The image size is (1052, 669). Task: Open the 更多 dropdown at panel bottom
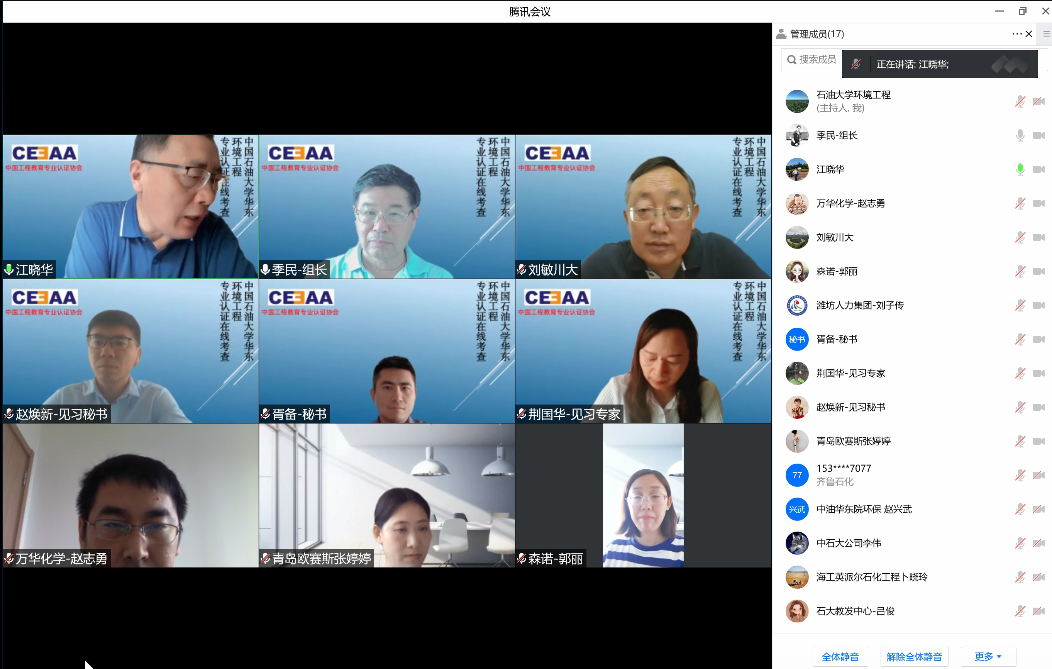click(988, 657)
